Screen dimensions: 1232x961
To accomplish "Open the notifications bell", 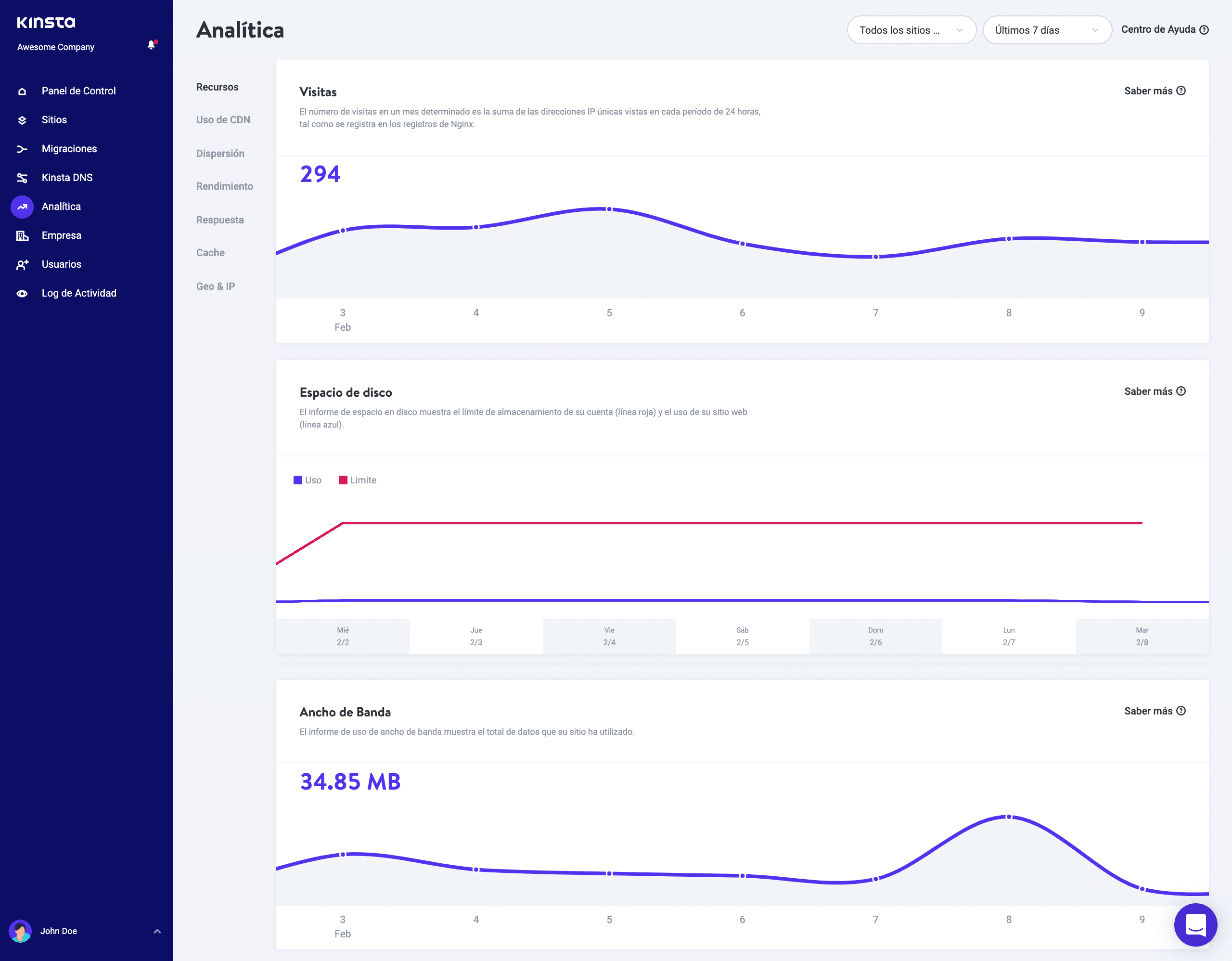I will click(151, 45).
